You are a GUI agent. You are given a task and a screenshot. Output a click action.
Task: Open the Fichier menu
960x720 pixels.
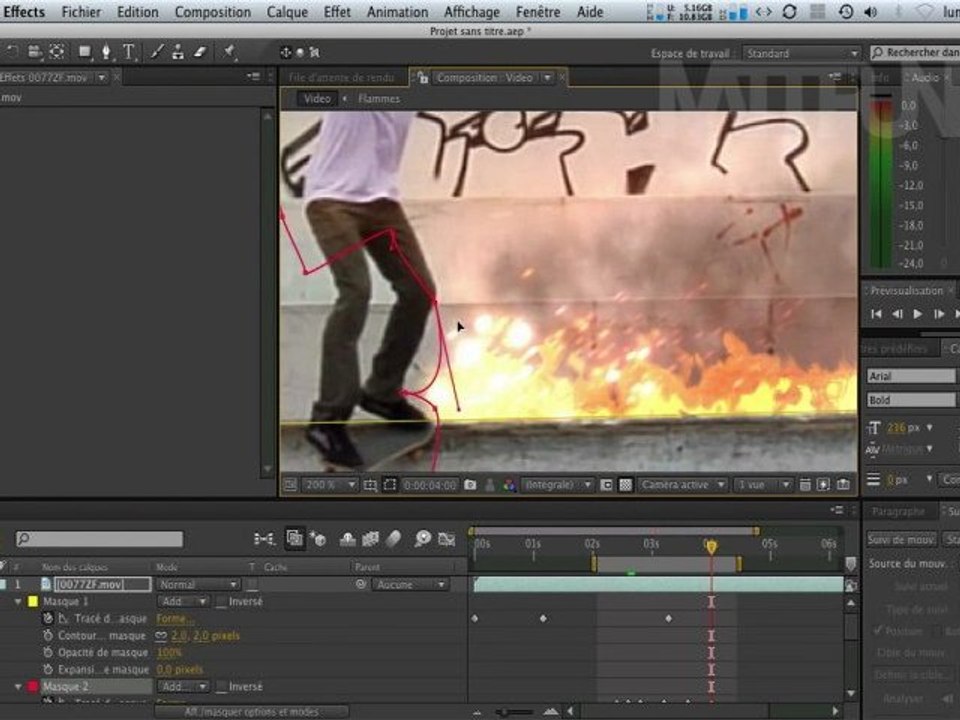[81, 12]
